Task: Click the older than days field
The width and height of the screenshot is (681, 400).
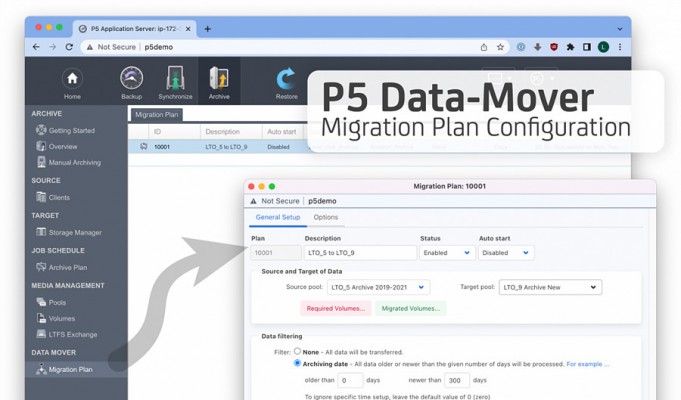Action: tap(350, 380)
